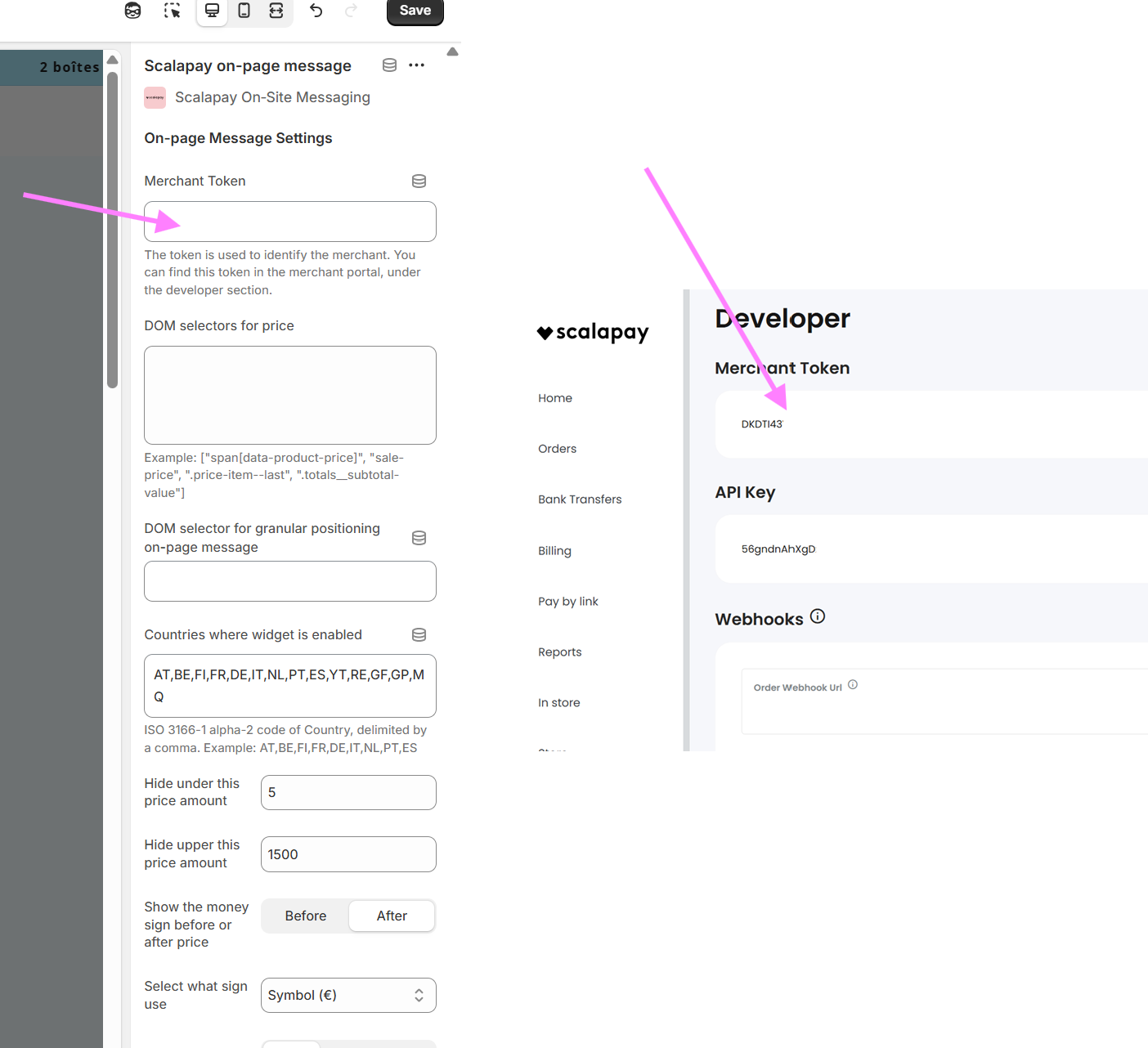This screenshot has height=1048, width=1148.
Task: Click the Webhooks info icon
Action: [x=818, y=616]
